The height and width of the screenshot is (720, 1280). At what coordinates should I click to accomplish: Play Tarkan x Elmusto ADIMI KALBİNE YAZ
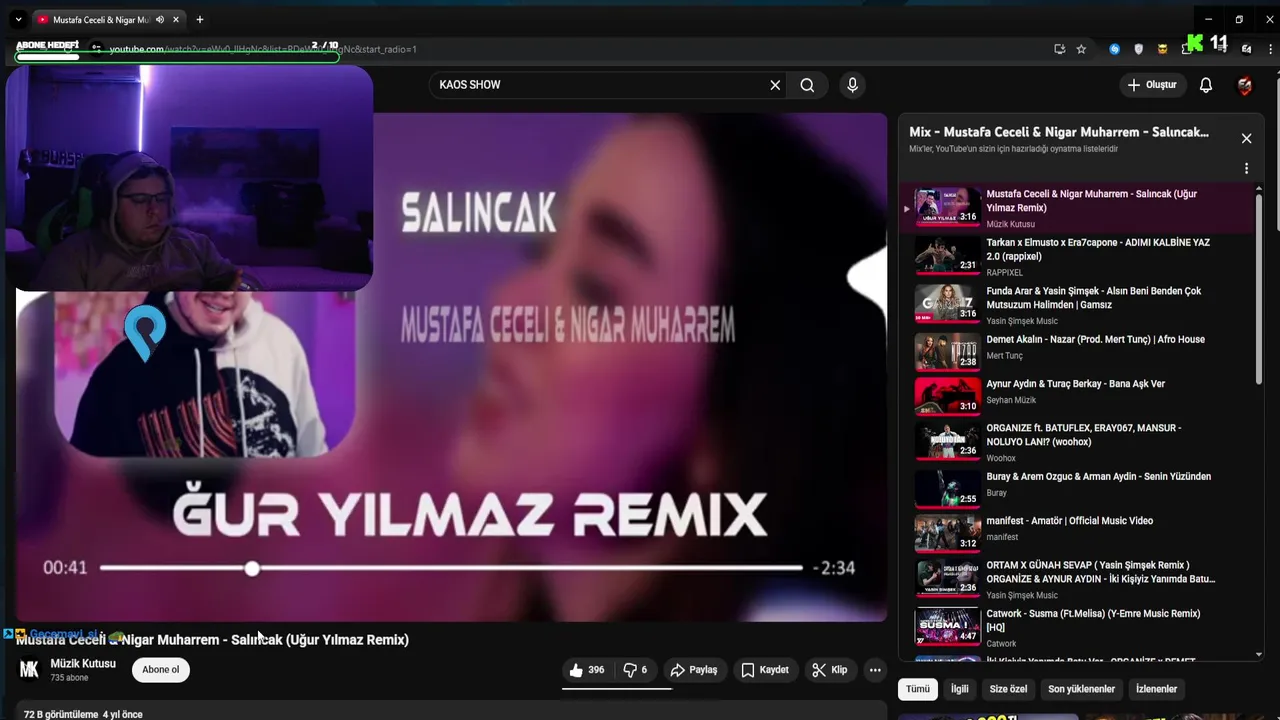click(x=1076, y=256)
